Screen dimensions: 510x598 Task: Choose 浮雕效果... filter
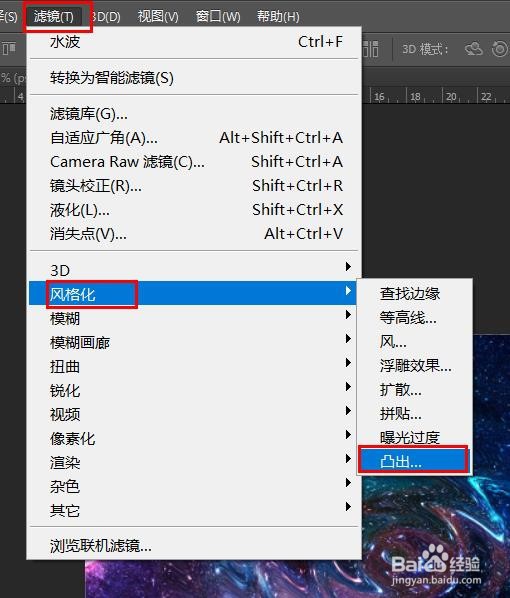415,365
